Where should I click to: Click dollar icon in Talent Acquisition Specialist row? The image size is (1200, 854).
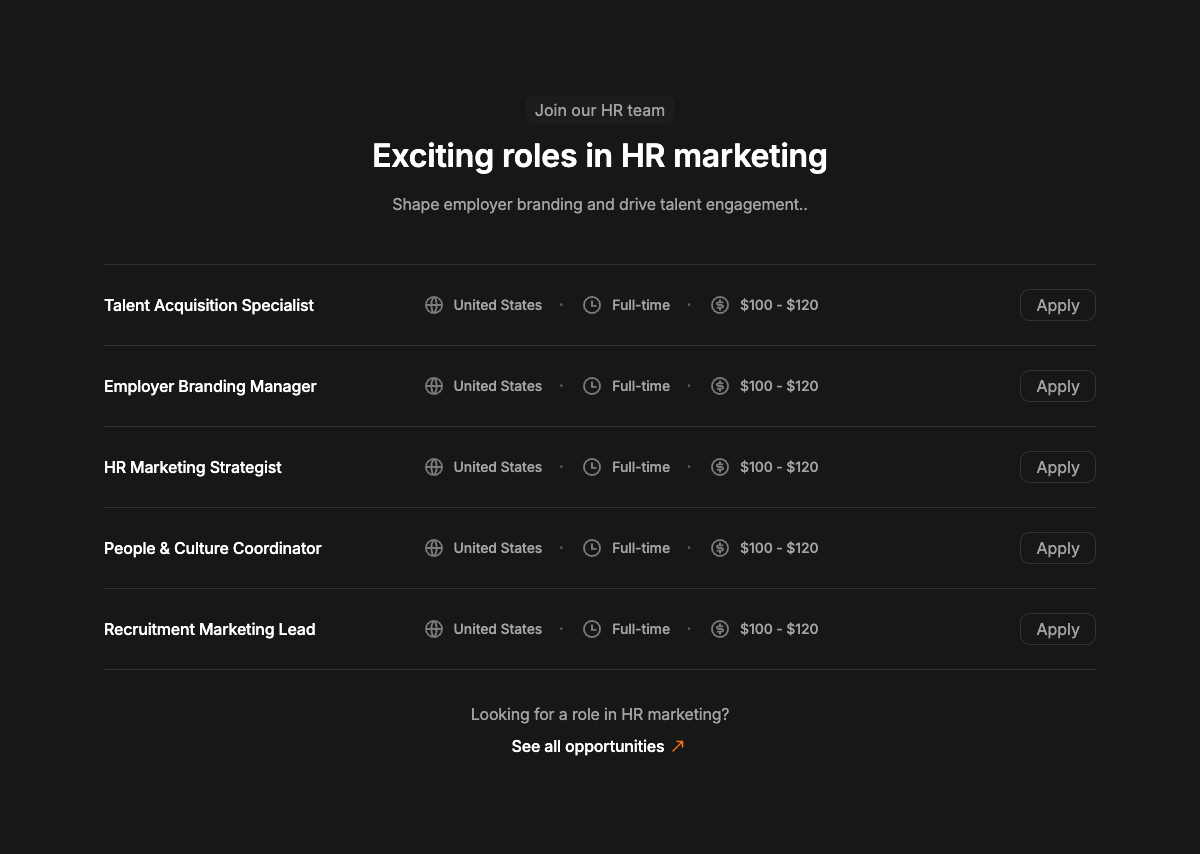[x=720, y=305]
